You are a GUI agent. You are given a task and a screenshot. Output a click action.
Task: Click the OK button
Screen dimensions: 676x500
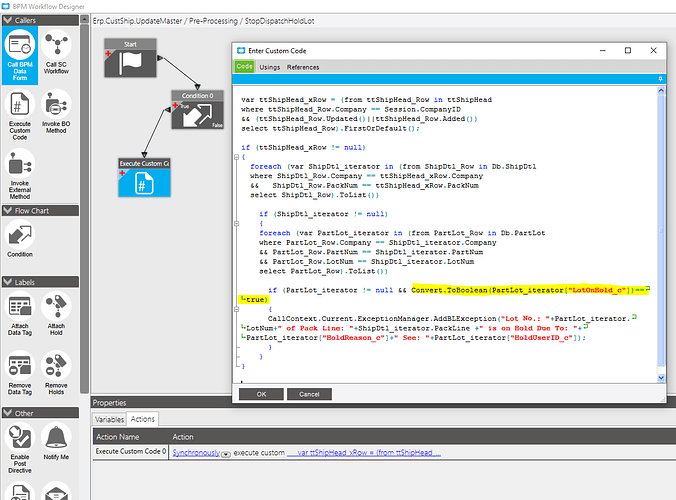tap(261, 394)
